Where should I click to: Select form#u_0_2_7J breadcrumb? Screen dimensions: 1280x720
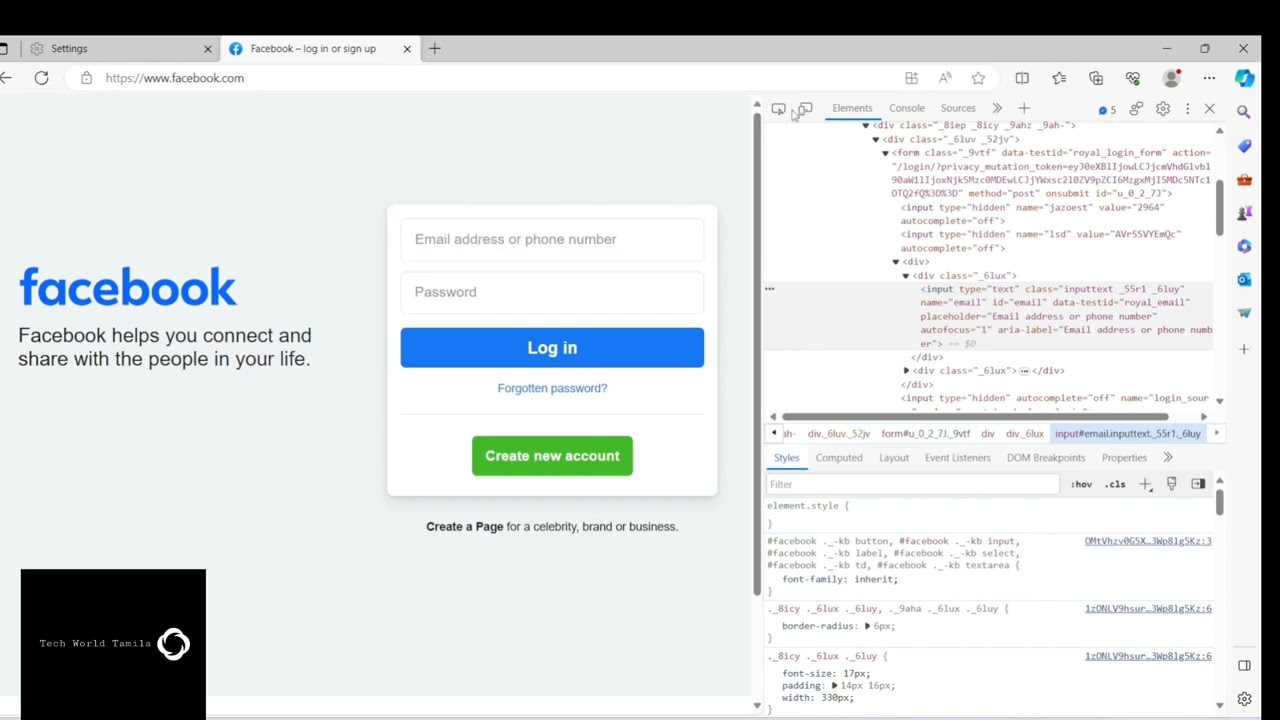pos(925,434)
